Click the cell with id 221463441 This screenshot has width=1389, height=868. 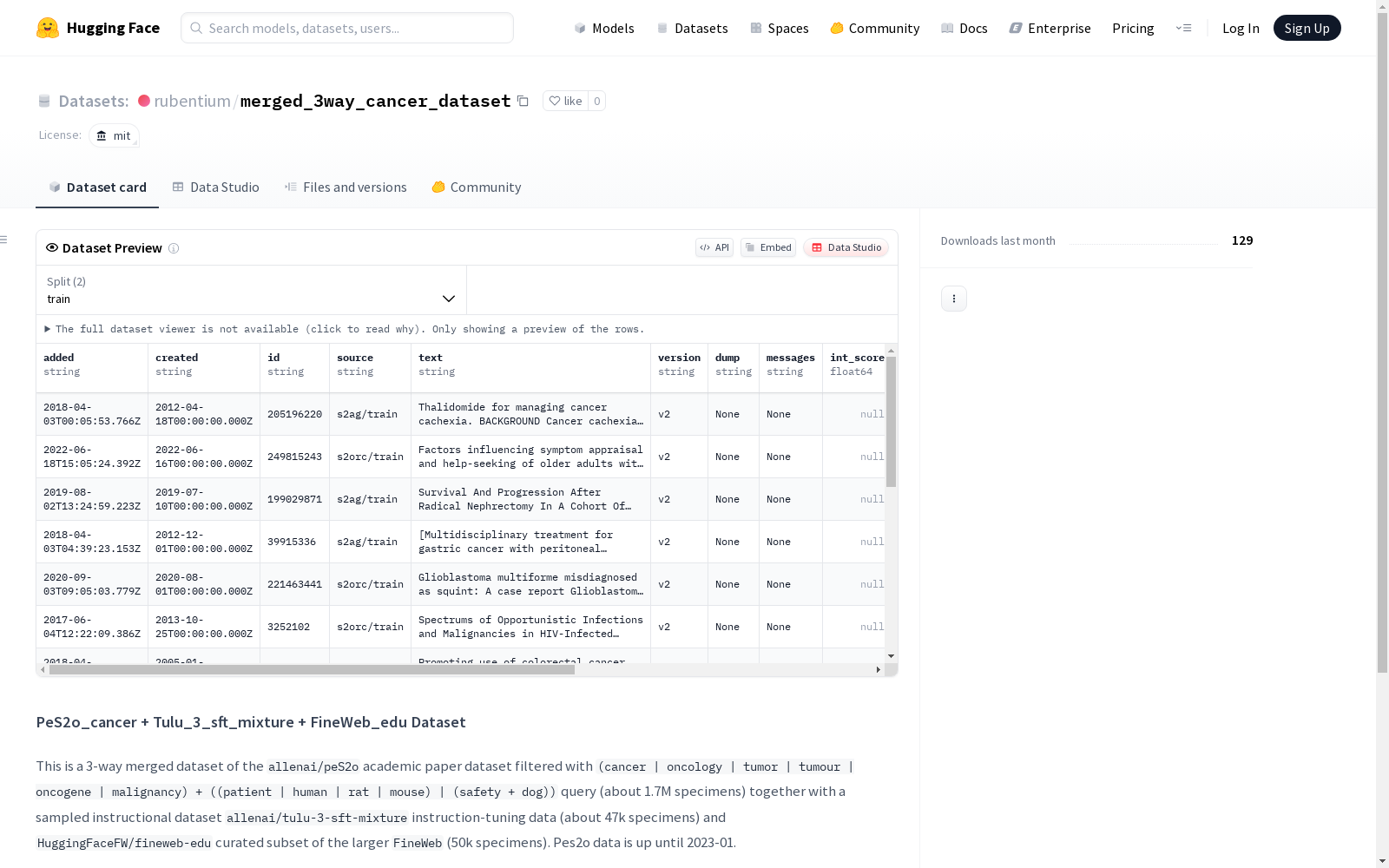[x=295, y=584]
